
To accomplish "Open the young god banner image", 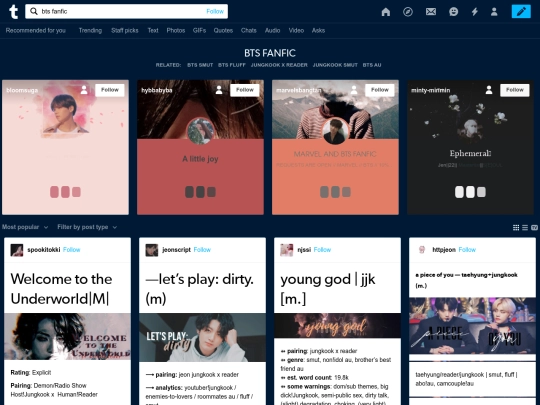I will coord(338,325).
